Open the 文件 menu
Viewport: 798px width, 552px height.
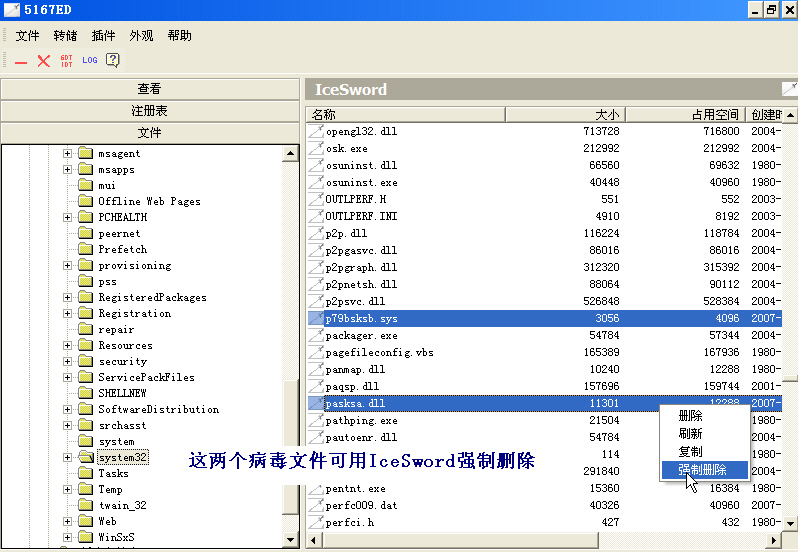[27, 36]
